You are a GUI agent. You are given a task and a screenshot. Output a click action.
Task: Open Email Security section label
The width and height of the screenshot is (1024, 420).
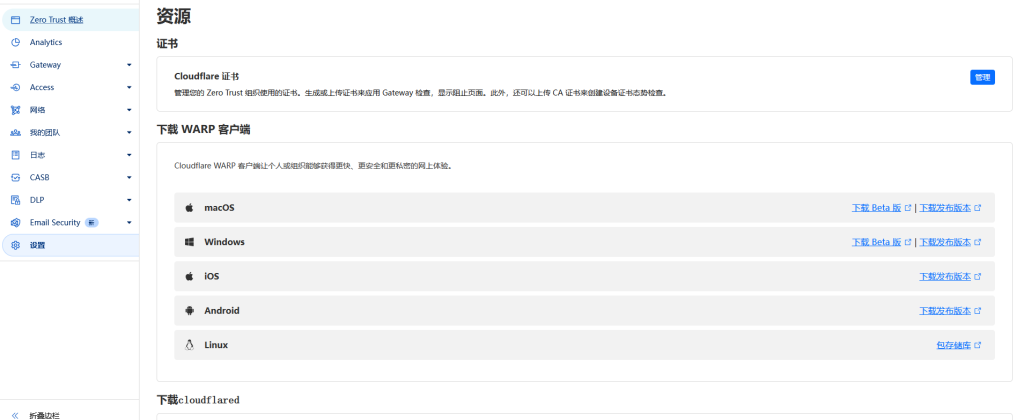[55, 223]
